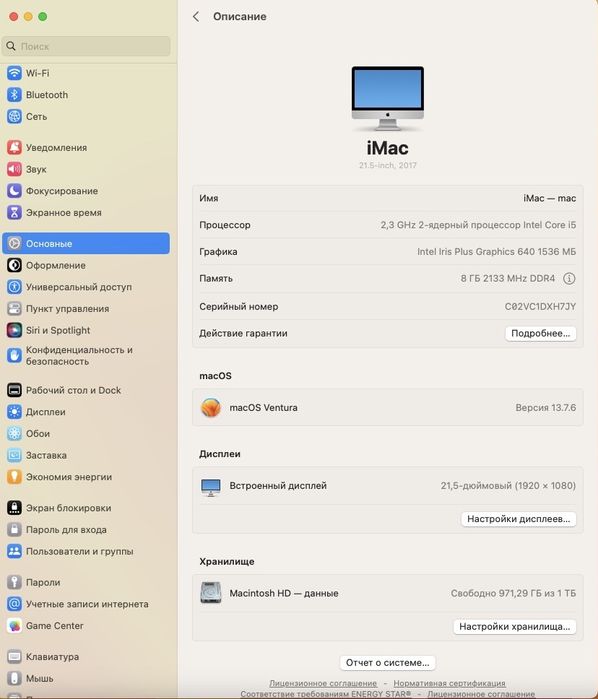Open the Экономия энергии bulb icon
The height and width of the screenshot is (699, 598).
tap(14, 477)
